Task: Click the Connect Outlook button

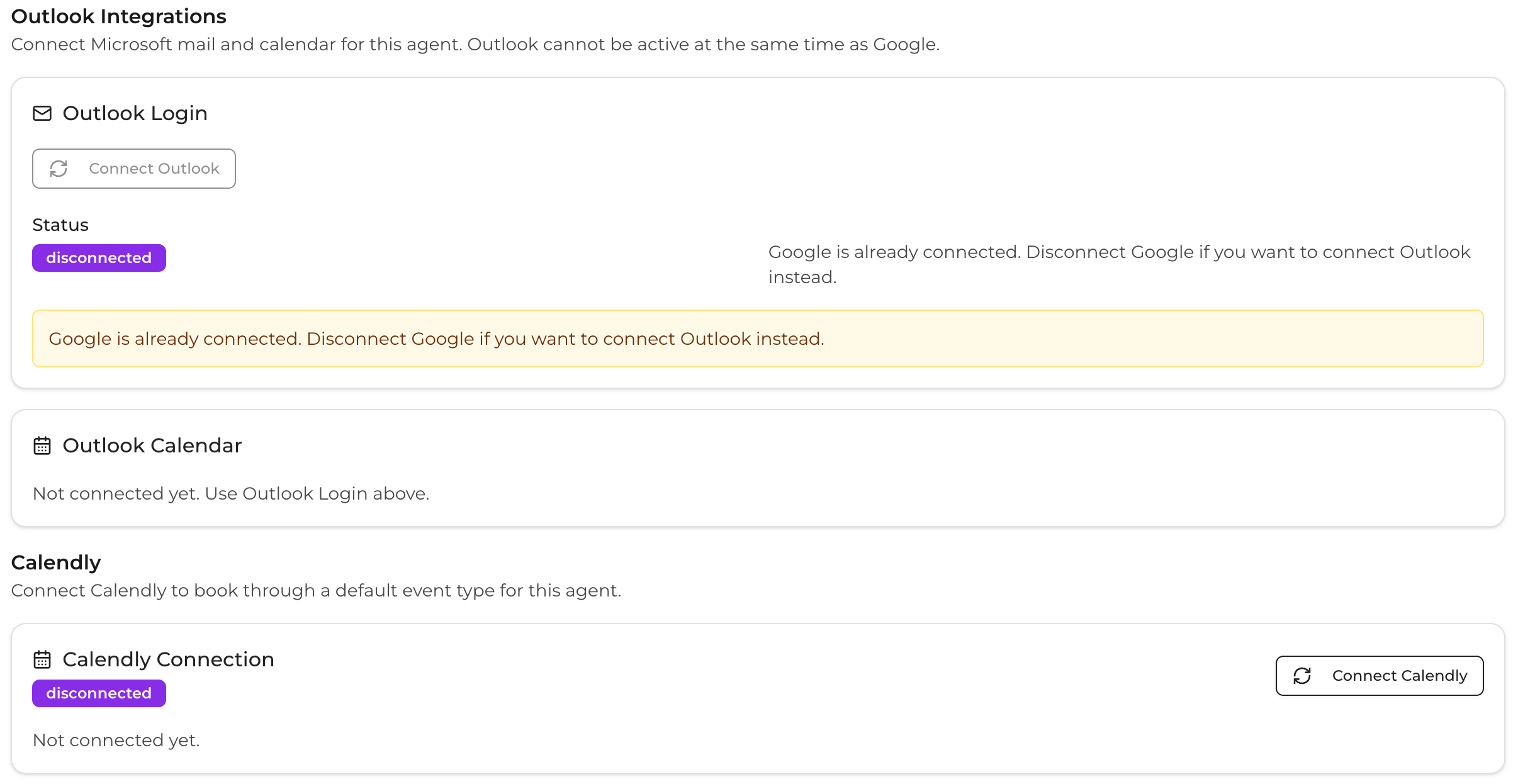Action: pyautogui.click(x=134, y=169)
